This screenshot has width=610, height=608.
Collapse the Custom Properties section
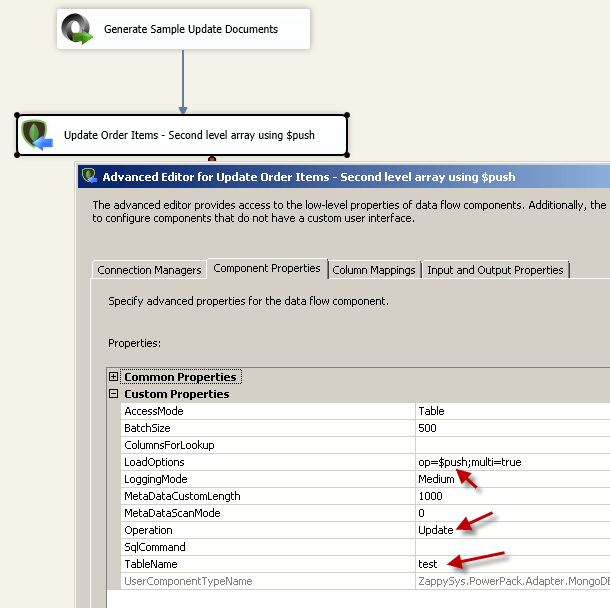113,394
